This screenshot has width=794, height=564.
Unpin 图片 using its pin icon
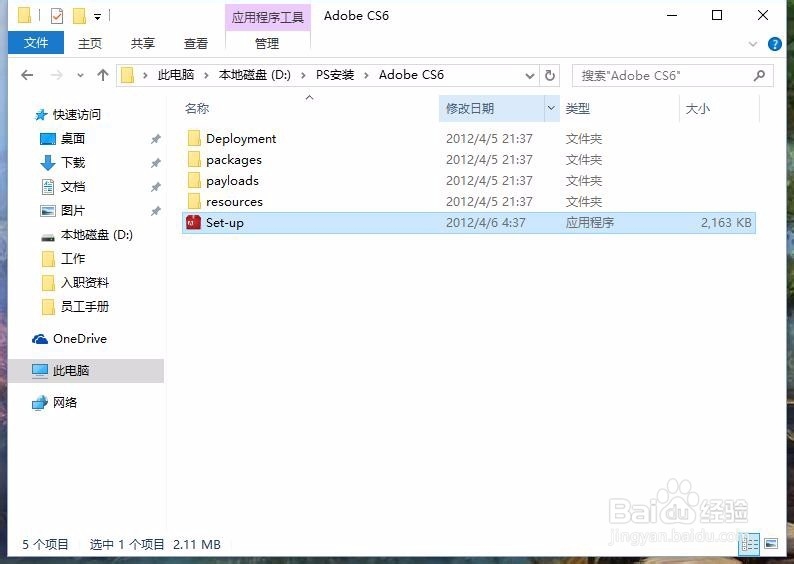tap(156, 211)
